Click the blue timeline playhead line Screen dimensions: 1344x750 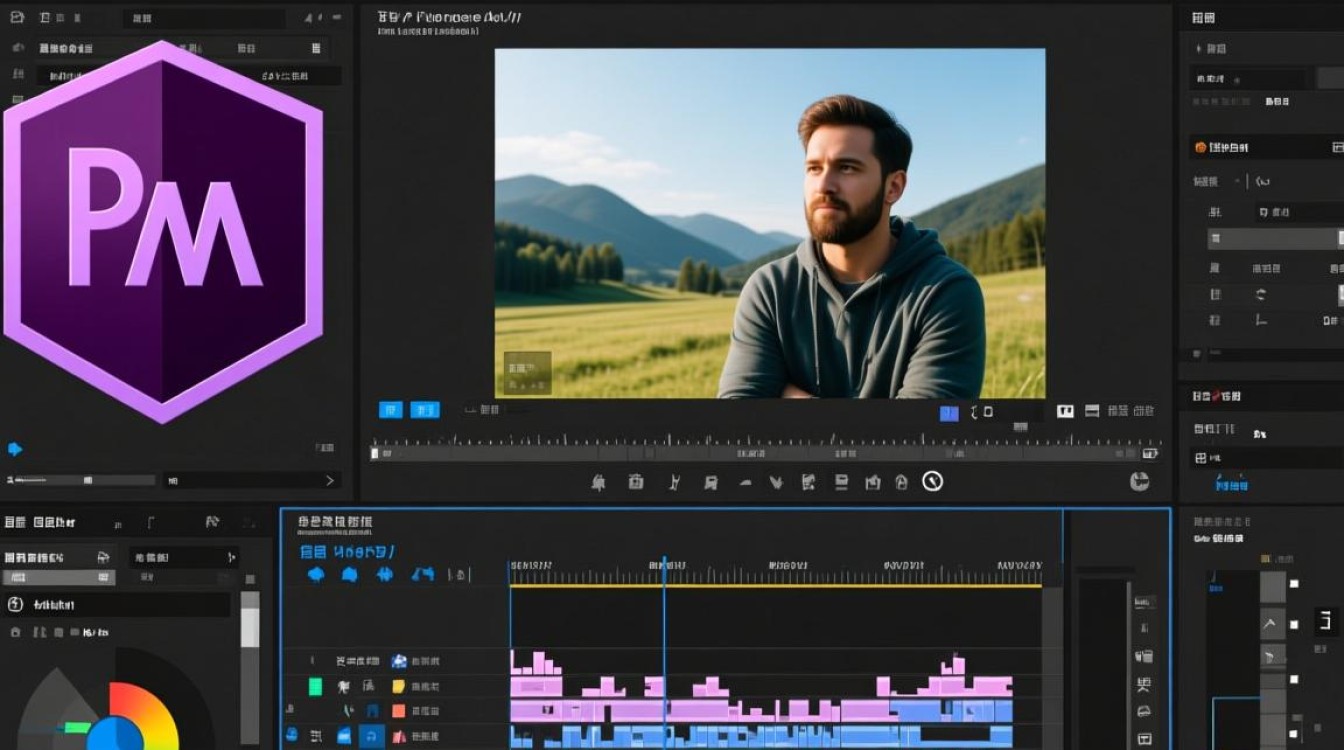pyautogui.click(x=664, y=650)
